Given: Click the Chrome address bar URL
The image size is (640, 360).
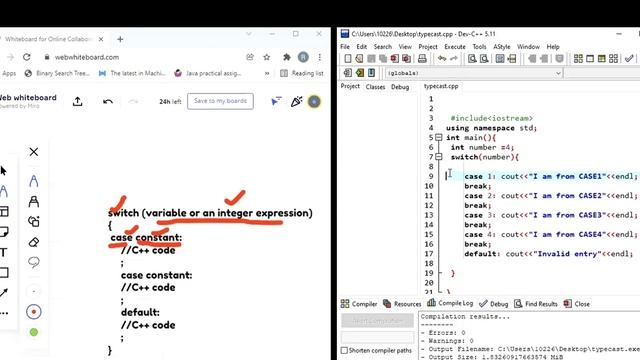Looking at the screenshot, I should point(87,57).
